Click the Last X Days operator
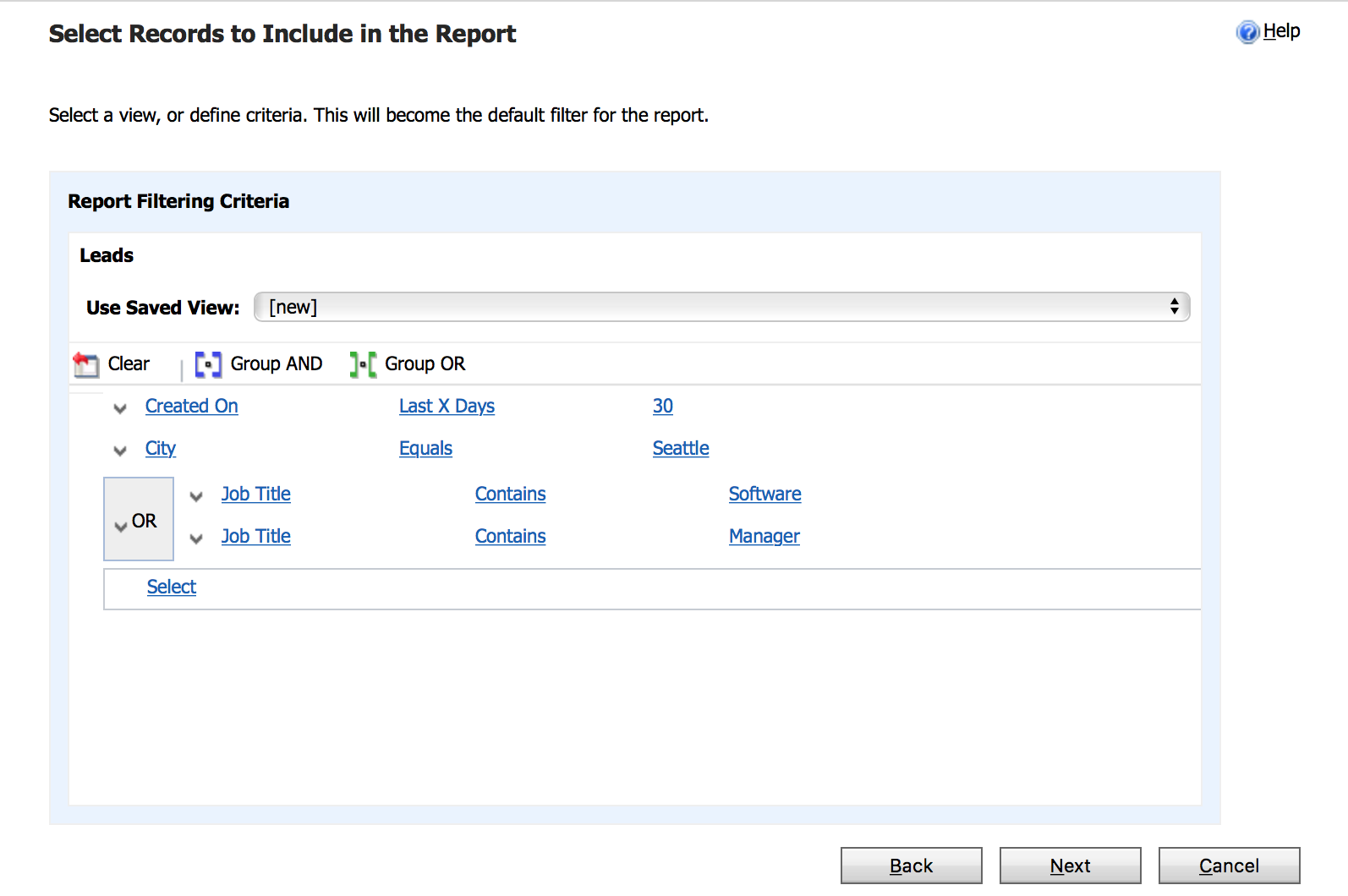This screenshot has height=896, width=1348. (x=447, y=406)
